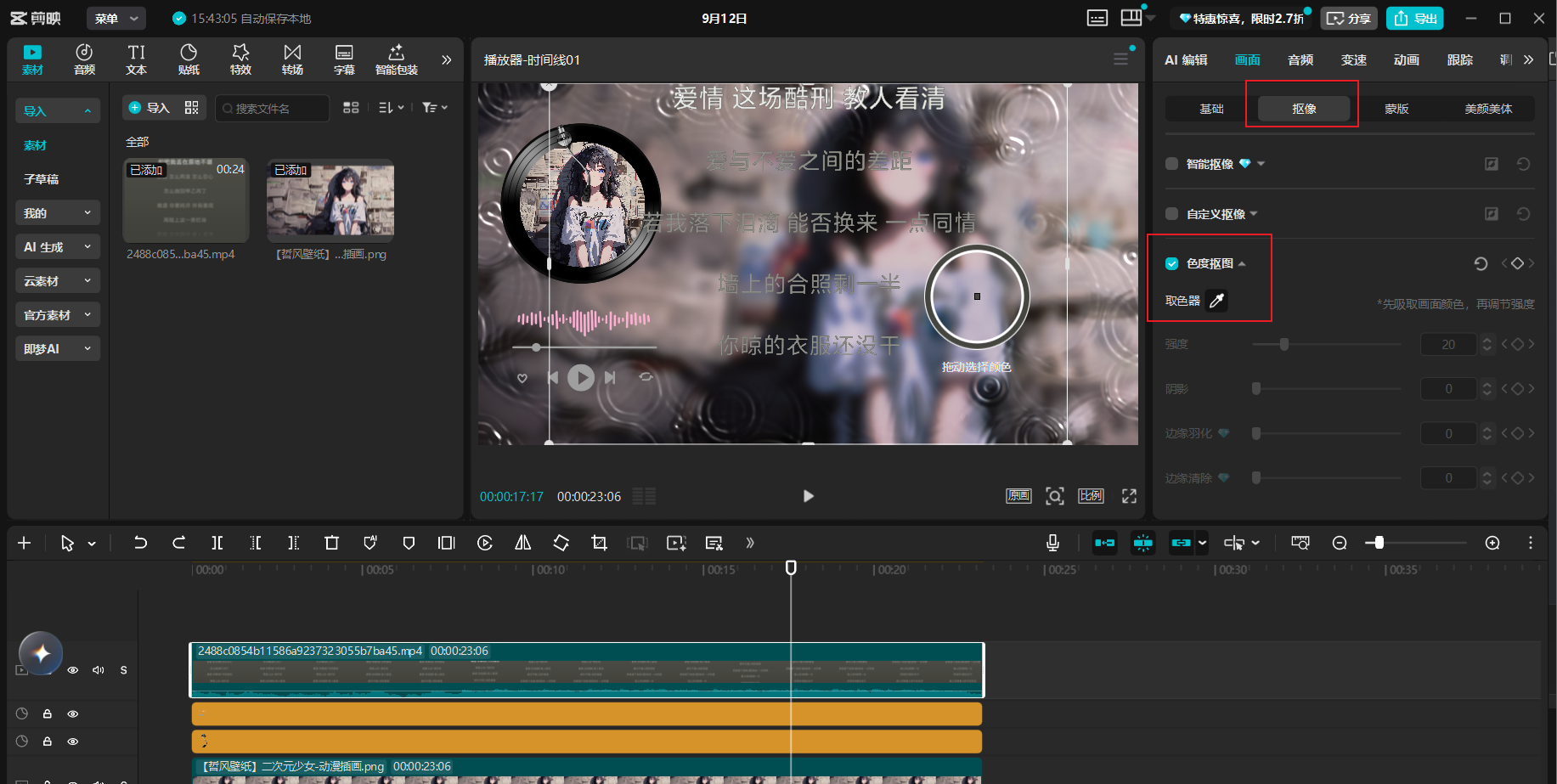Open the 贴纸 stickers panel
This screenshot has height=784, width=1557.
[x=189, y=59]
